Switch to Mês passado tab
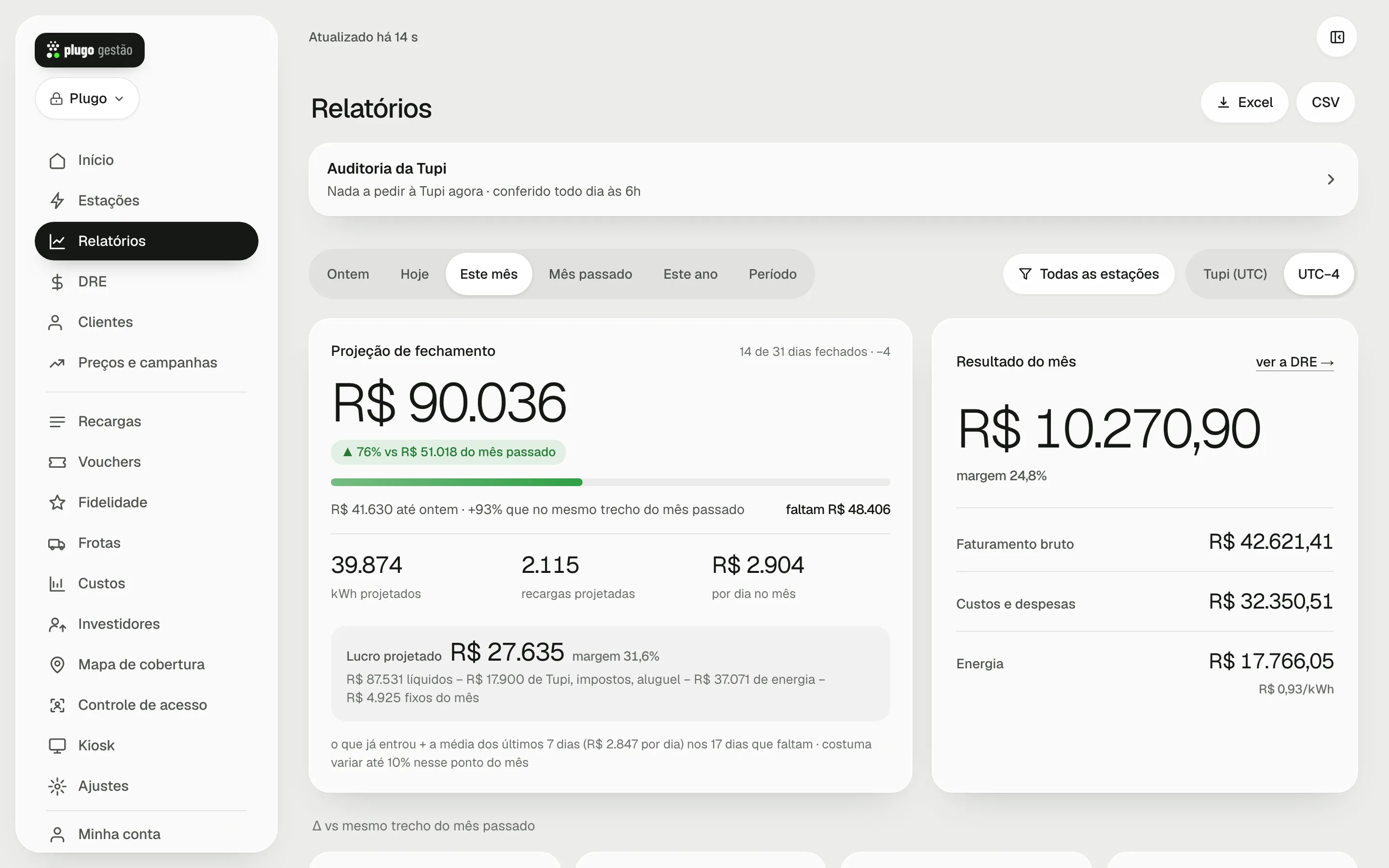 point(590,274)
